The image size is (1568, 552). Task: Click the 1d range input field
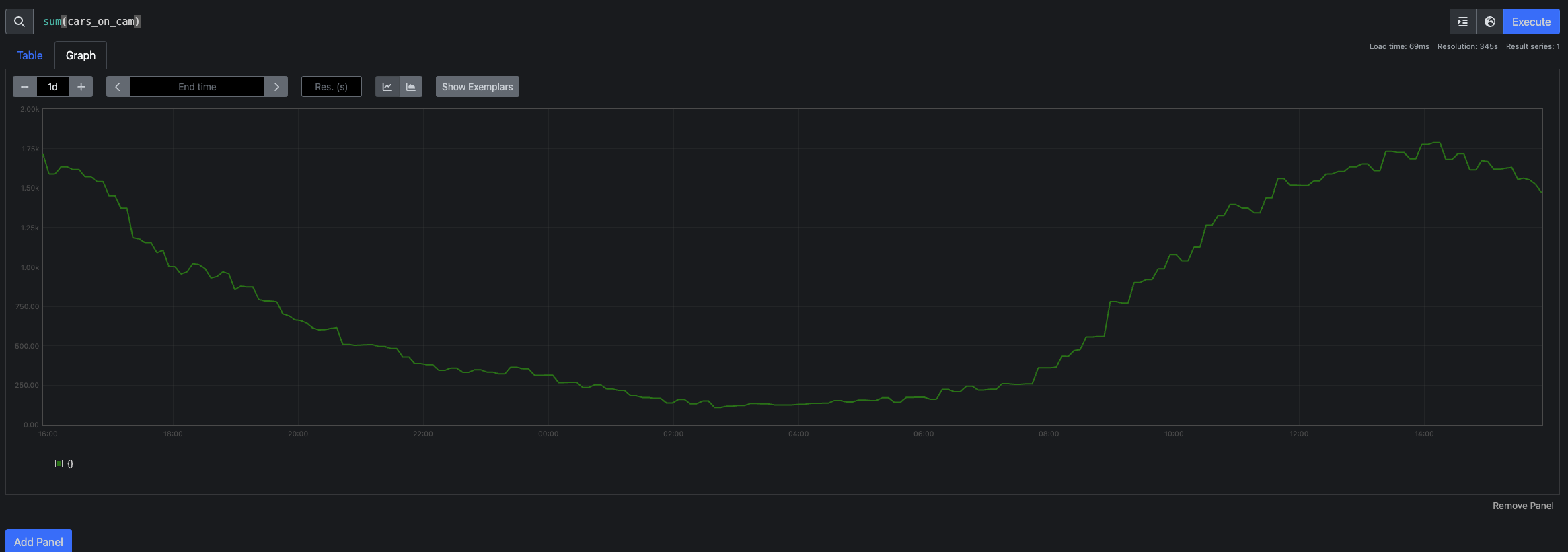click(53, 87)
